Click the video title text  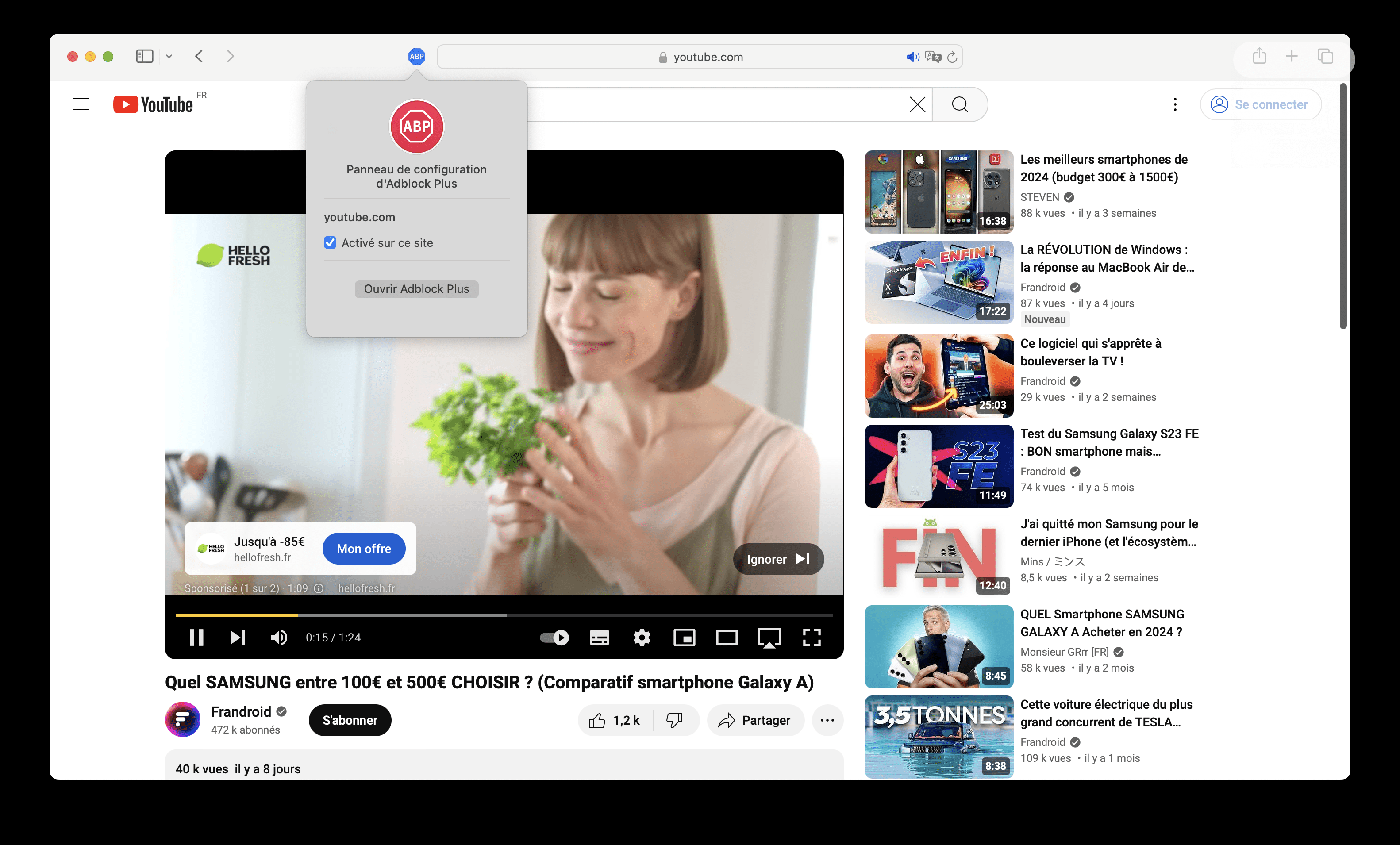(x=489, y=682)
